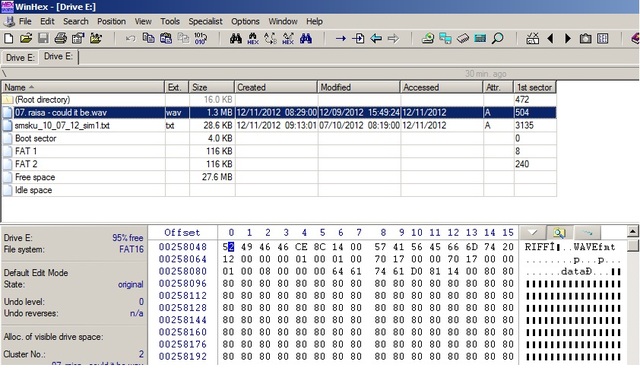The width and height of the screenshot is (640, 368).
Task: Click the Open RAM chip icon
Action: [463, 38]
